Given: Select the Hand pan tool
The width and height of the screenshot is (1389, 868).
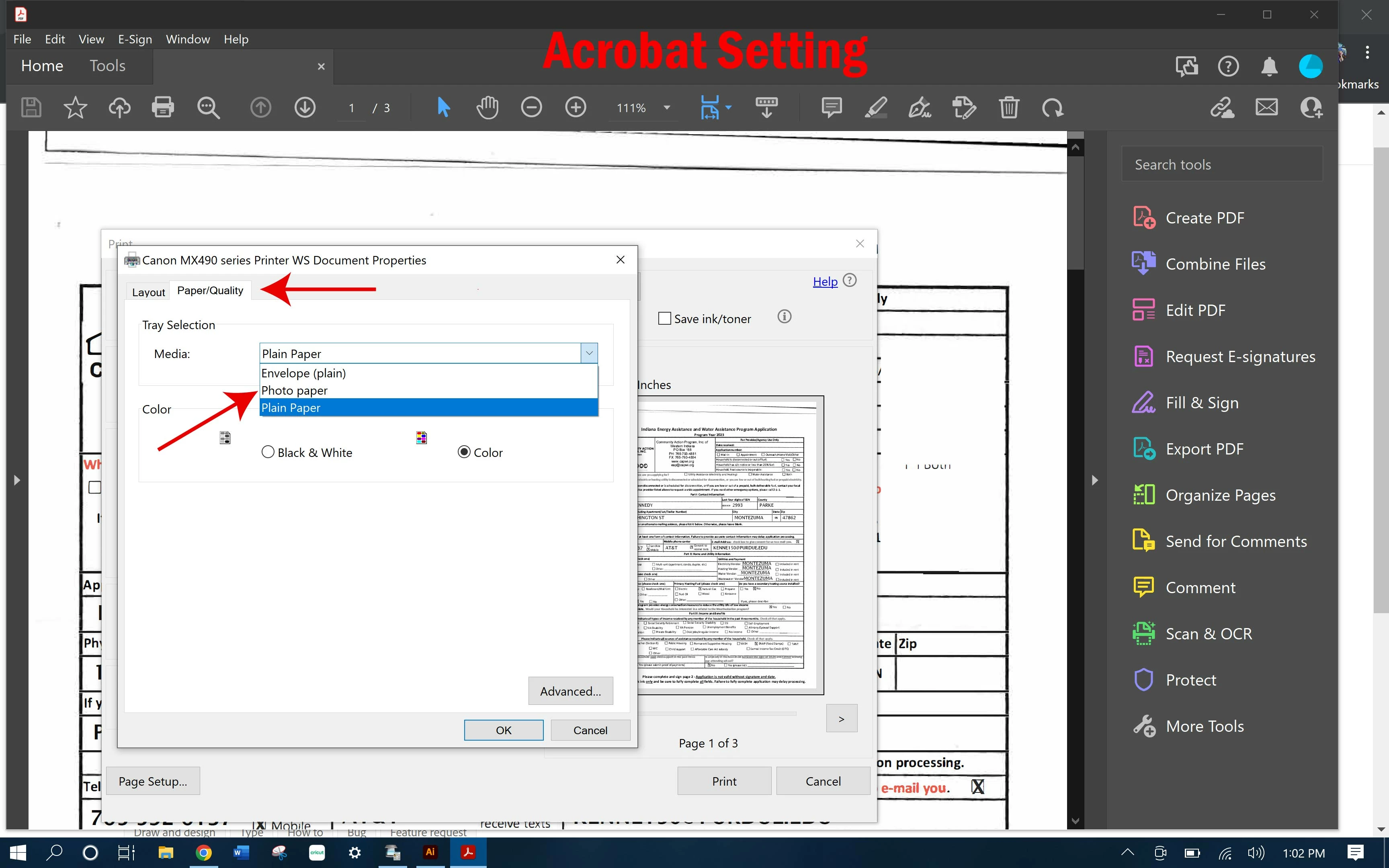Looking at the screenshot, I should (x=487, y=107).
